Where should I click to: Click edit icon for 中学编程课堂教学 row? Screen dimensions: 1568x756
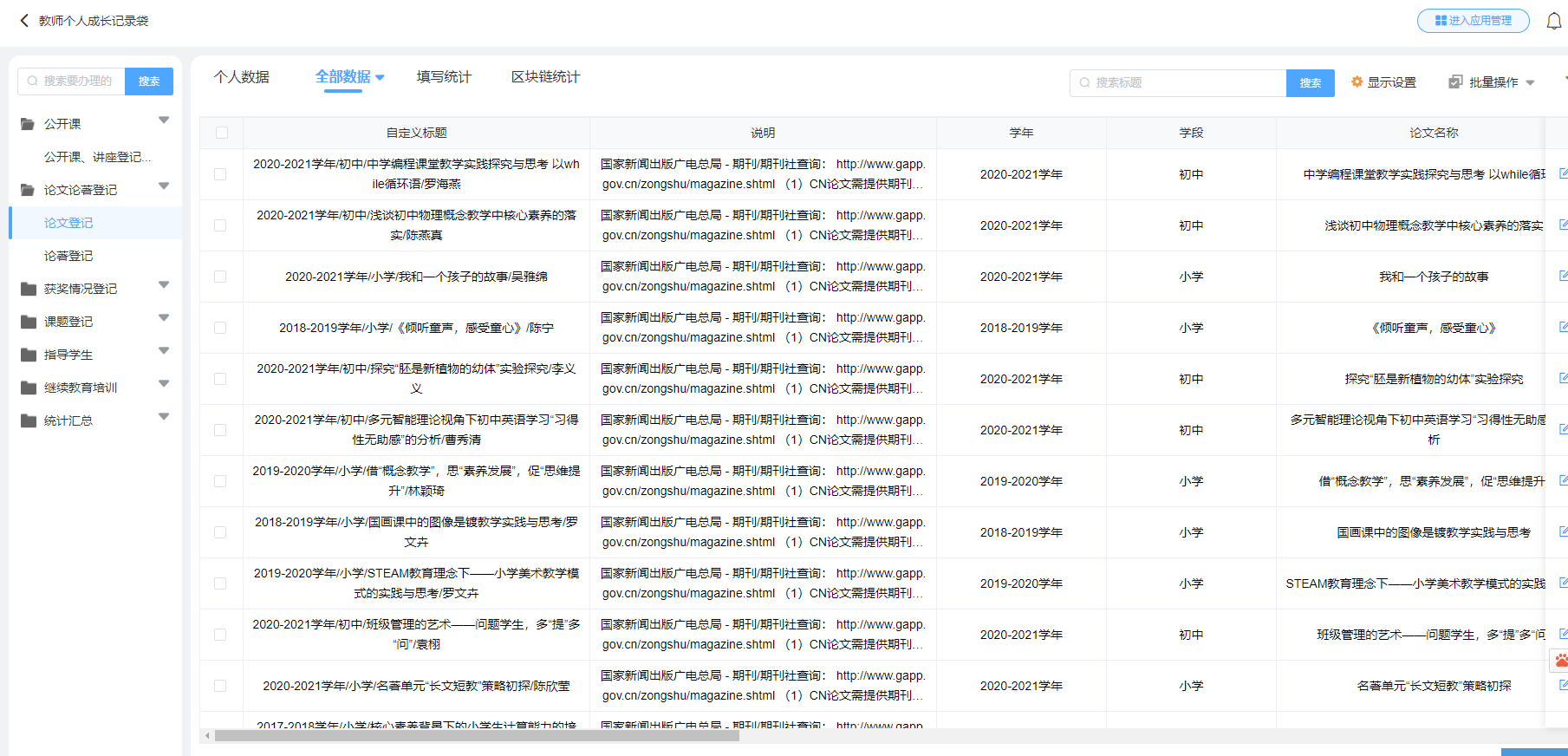coord(1563,173)
